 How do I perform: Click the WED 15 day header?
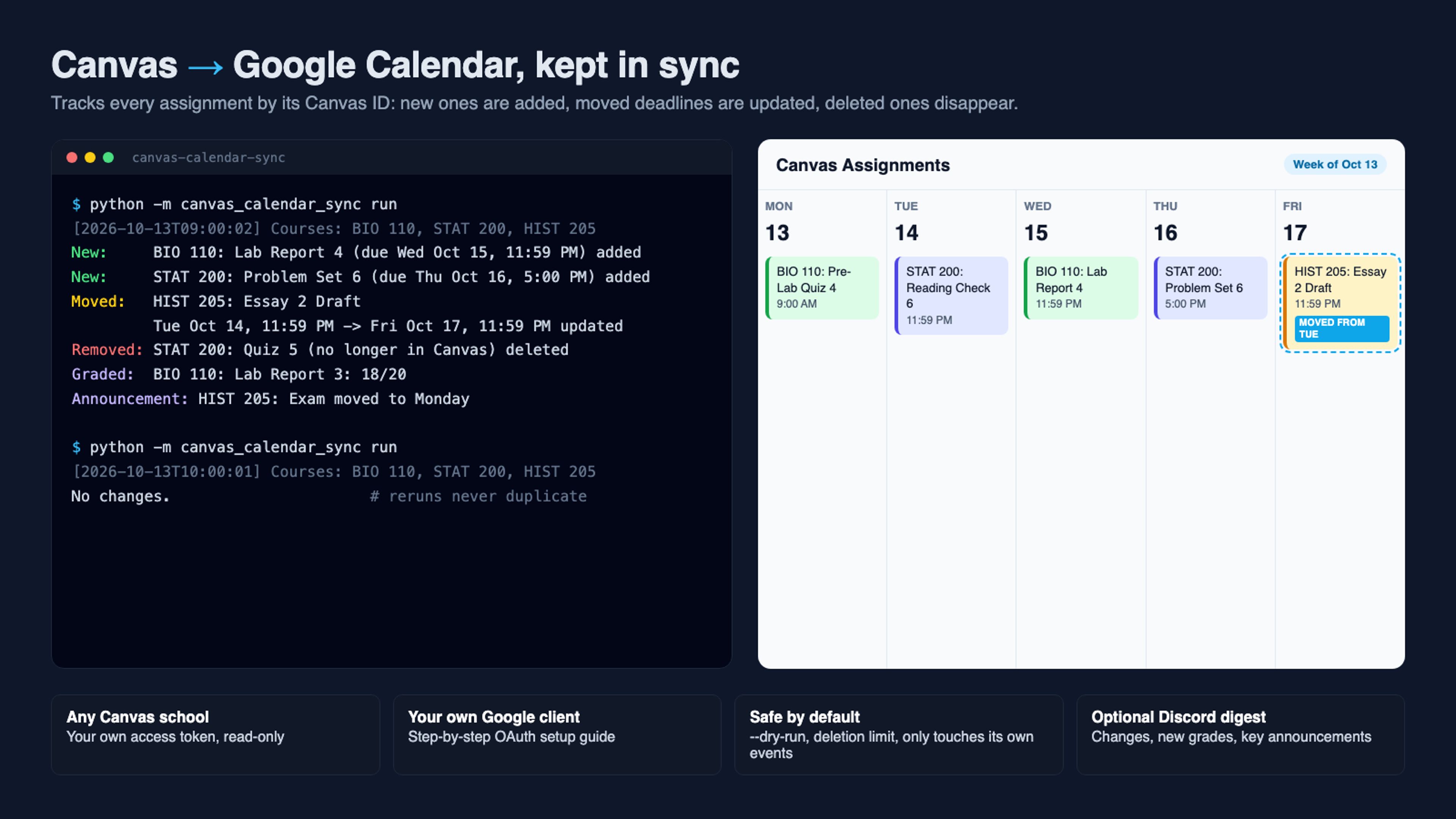pos(1038,221)
